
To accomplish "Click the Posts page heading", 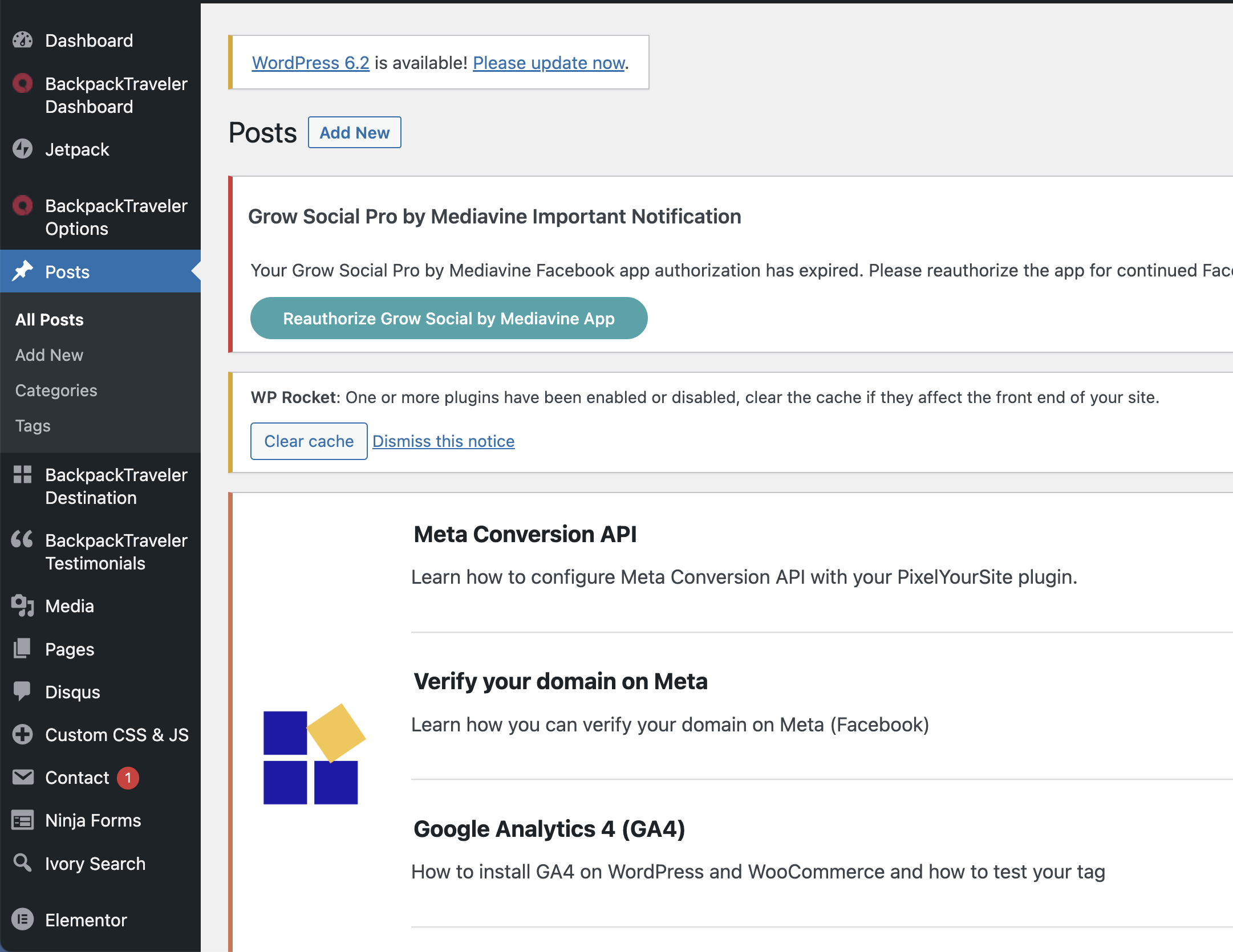I will pyautogui.click(x=263, y=133).
